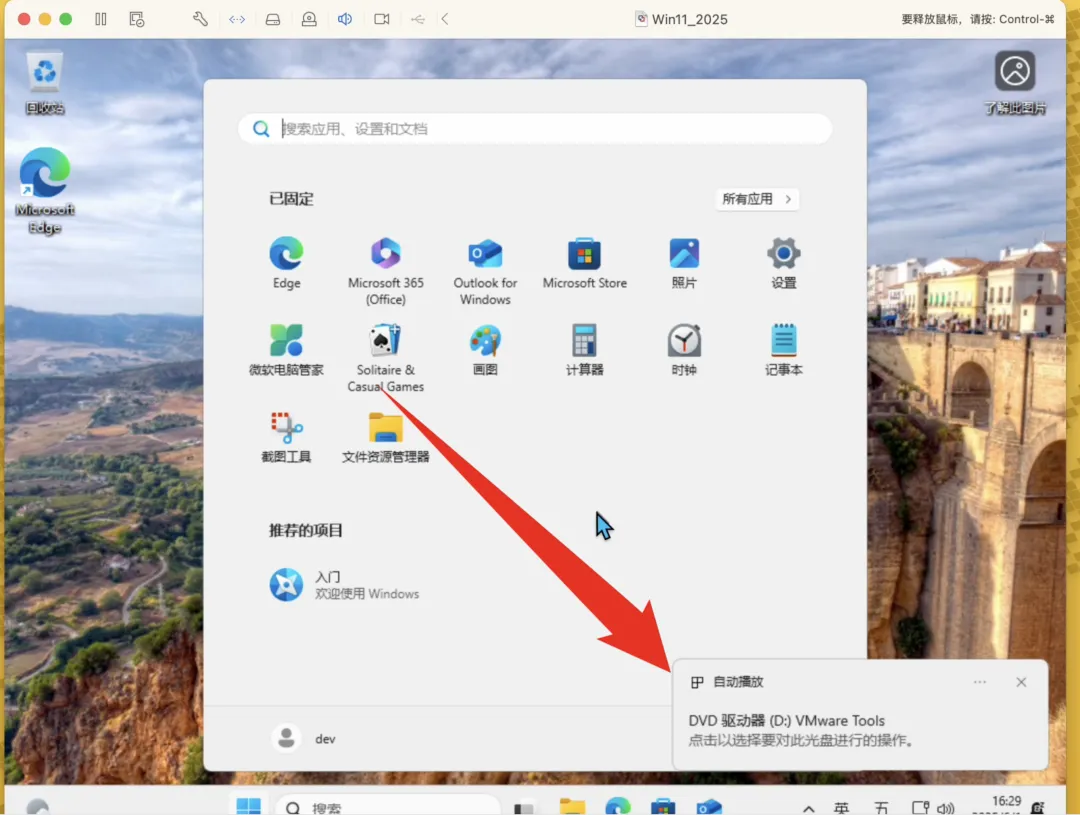Viewport: 1080px width, 815px height.
Task: Open the Recycle Bin desktop icon
Action: point(45,83)
